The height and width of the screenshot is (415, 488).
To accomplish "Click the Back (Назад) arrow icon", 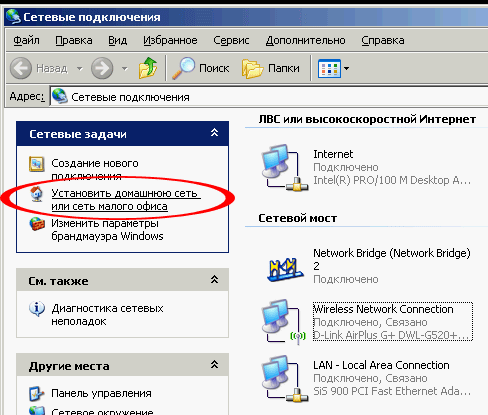I will [21, 68].
